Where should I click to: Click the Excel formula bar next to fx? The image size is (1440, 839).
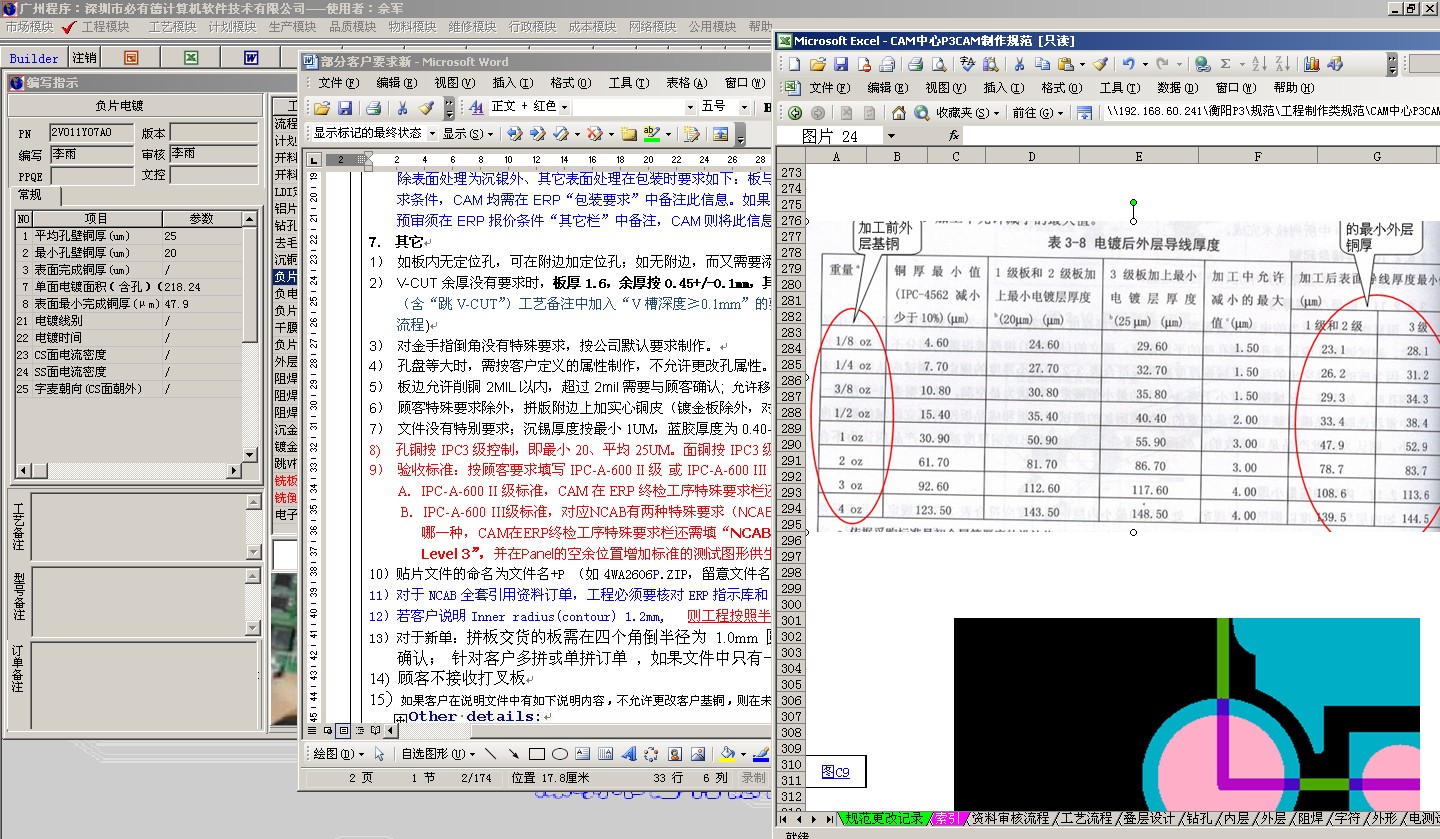tap(1203, 135)
